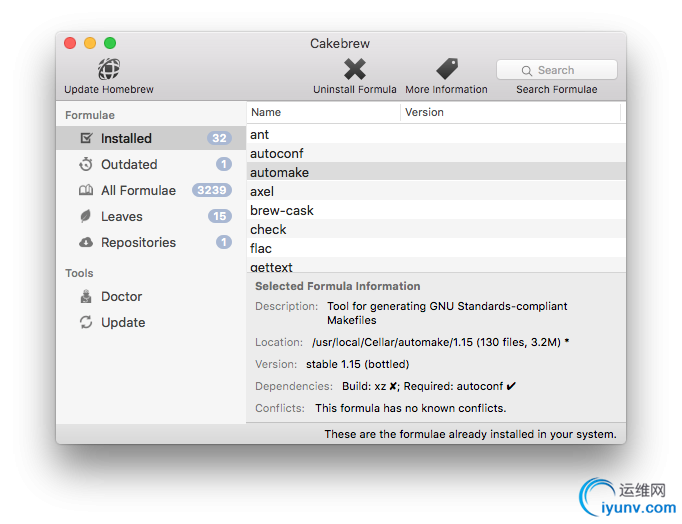The image size is (682, 524).
Task: Open More Information tag icon
Action: pos(447,69)
